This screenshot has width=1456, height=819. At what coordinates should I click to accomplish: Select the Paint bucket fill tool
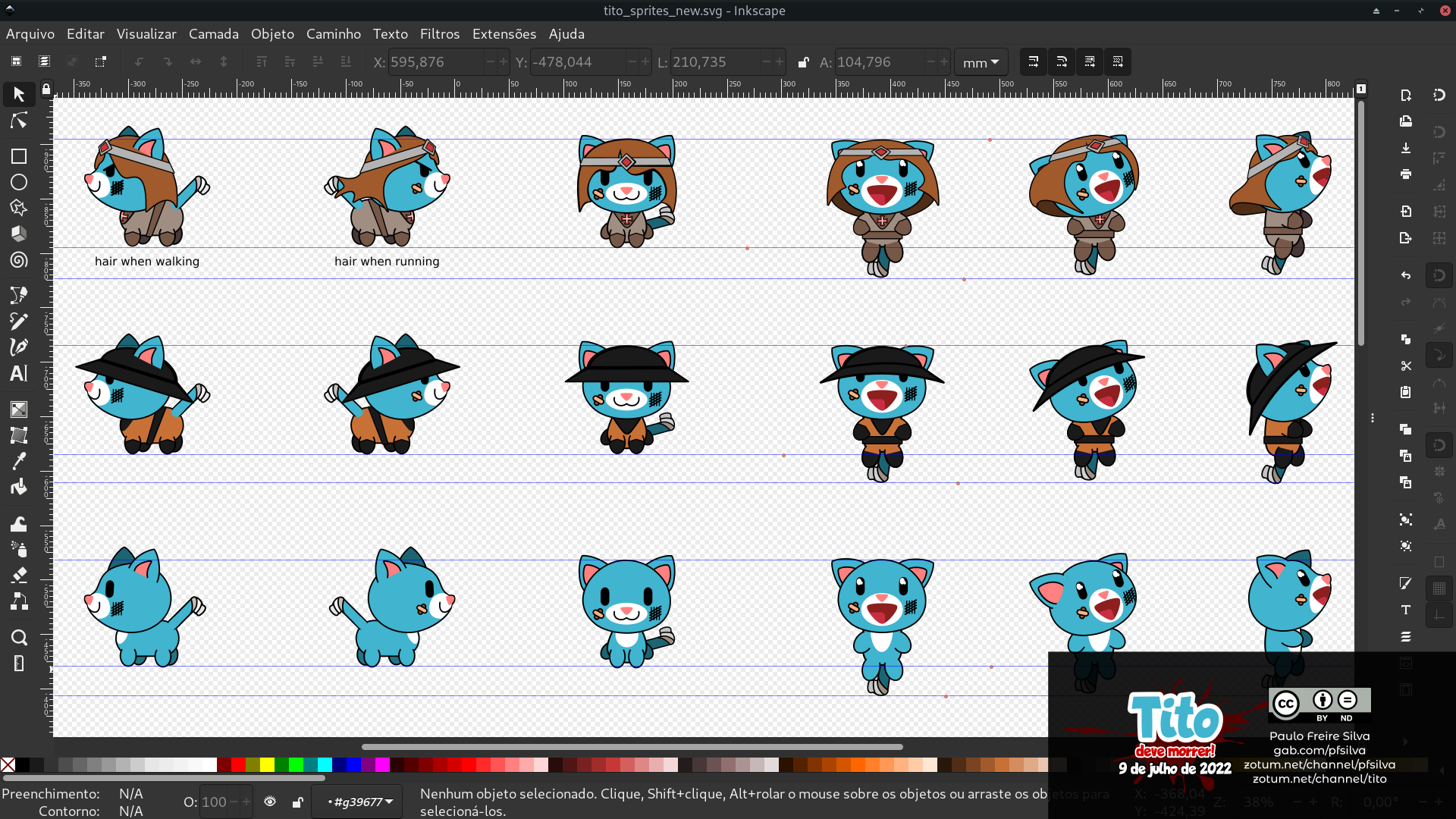coord(18,486)
